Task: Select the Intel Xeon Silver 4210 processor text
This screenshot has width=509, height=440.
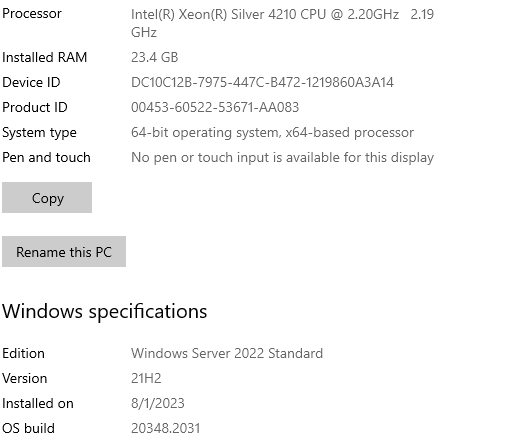Action: pos(282,23)
